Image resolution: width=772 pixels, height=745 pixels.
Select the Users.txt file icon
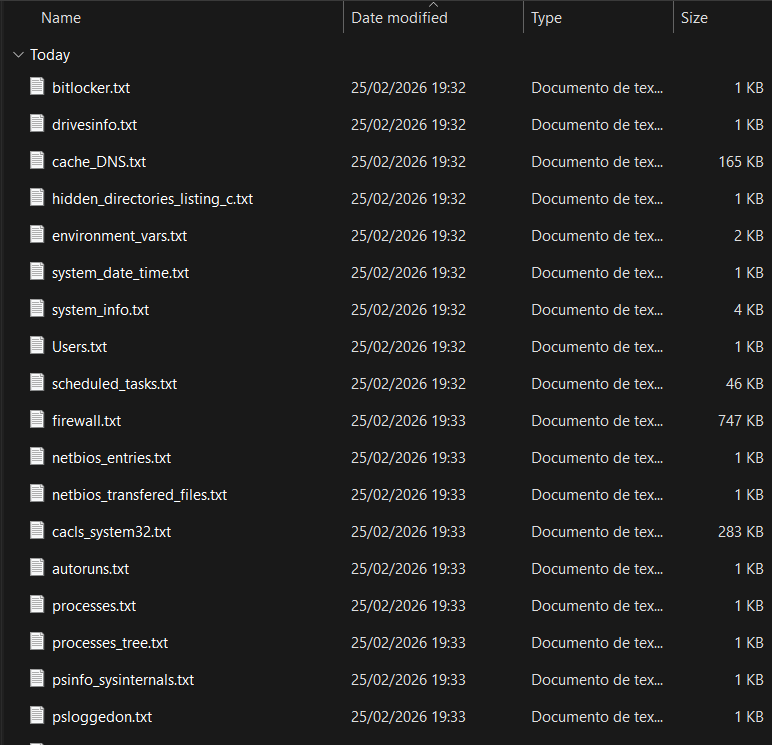[37, 346]
